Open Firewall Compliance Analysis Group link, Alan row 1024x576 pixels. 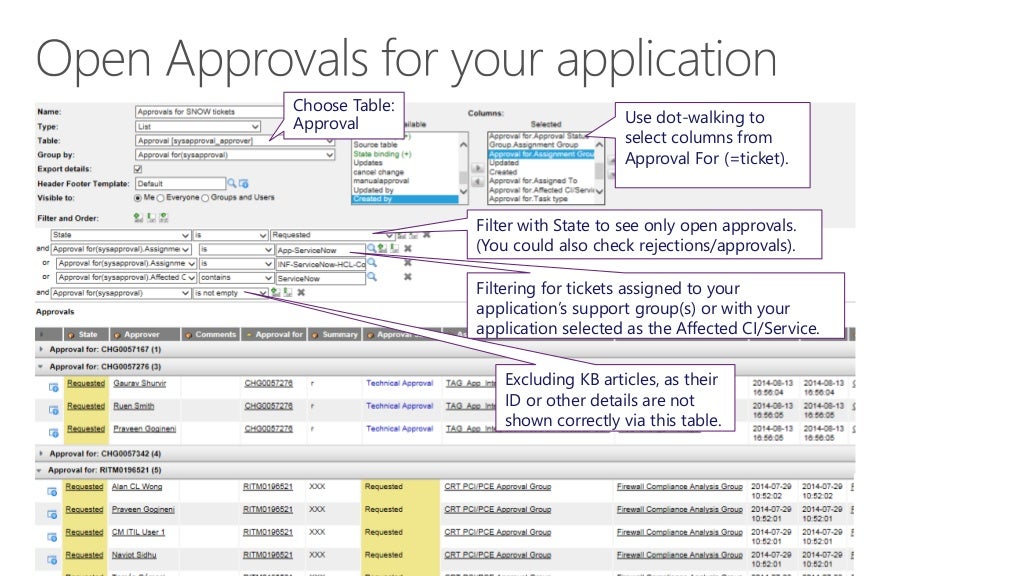[679, 487]
